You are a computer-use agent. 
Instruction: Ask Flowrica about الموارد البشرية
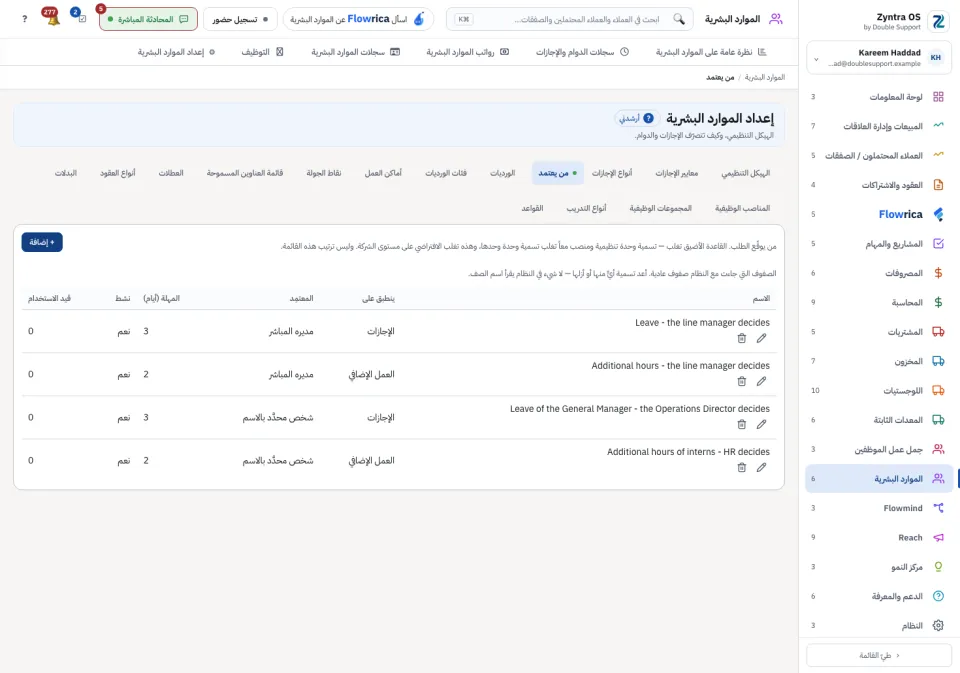point(358,19)
